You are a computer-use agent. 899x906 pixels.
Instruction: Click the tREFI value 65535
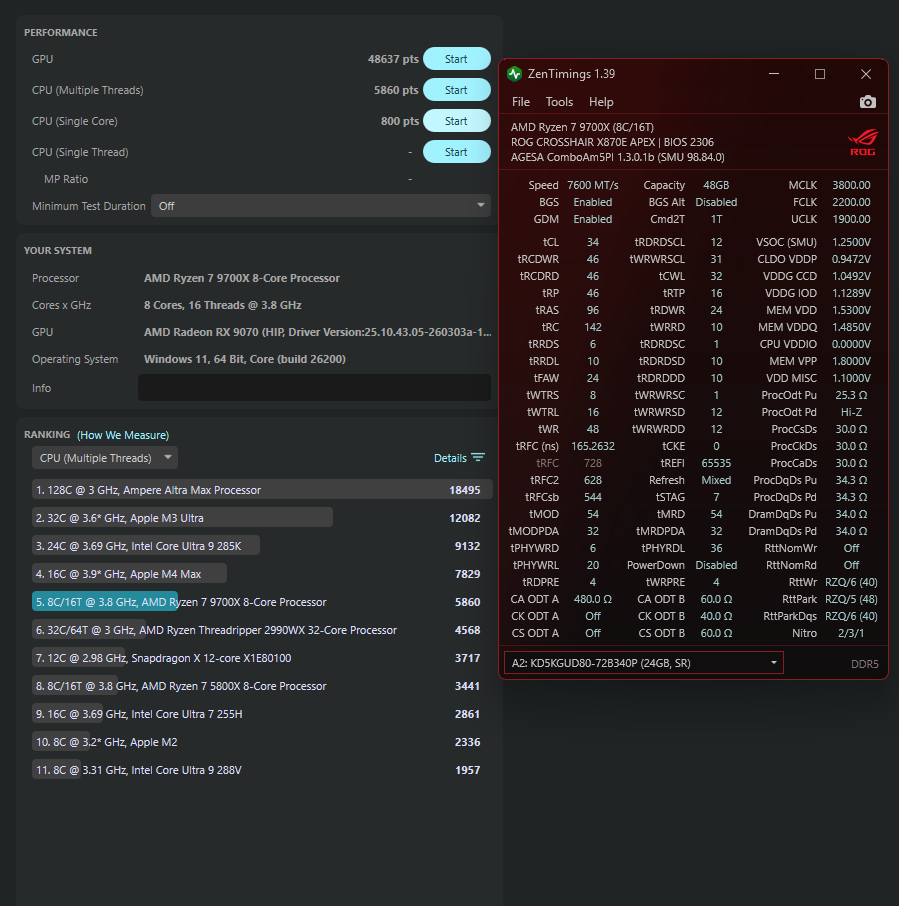716,463
